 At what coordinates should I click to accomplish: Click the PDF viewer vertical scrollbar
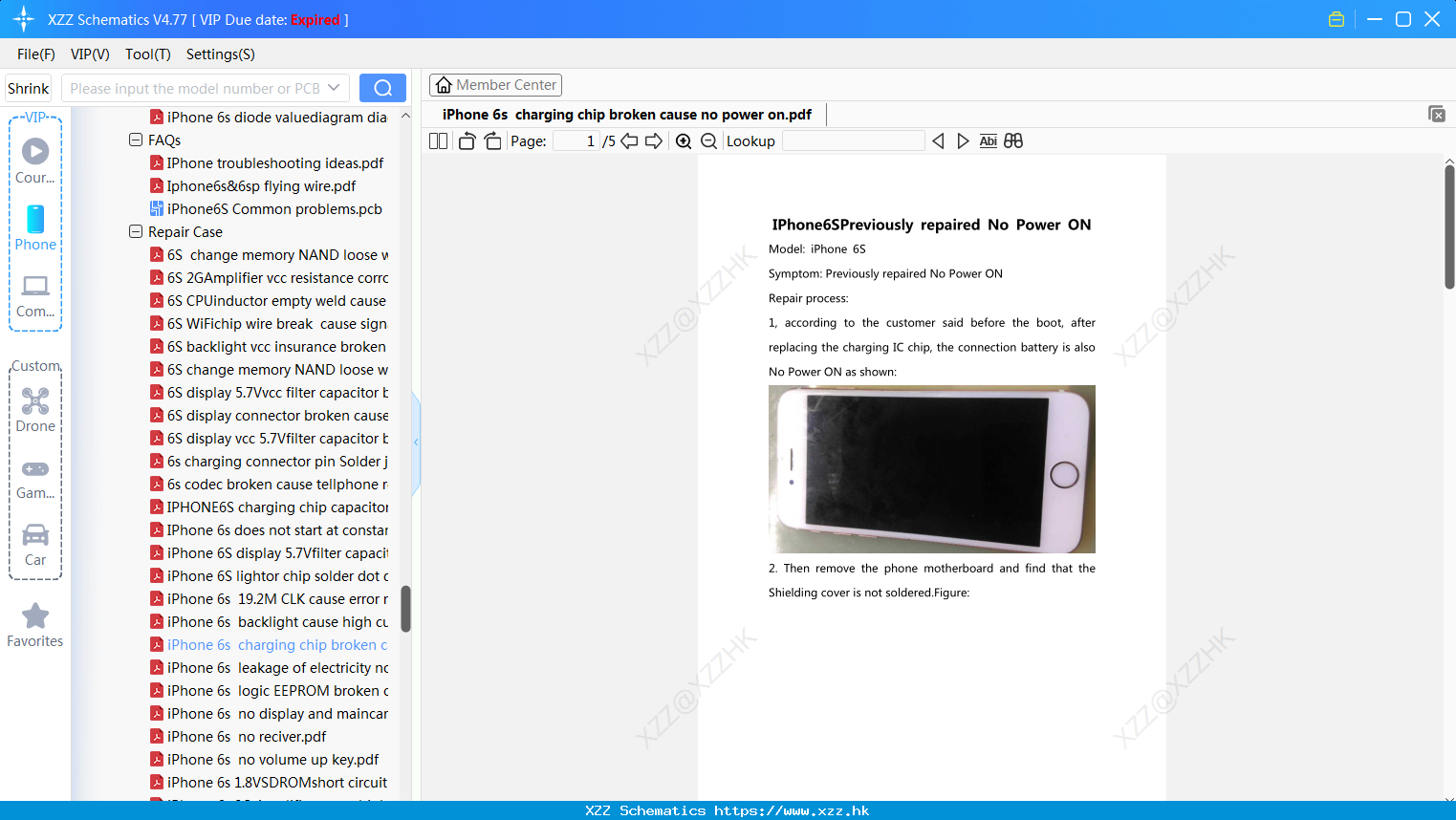point(1449,227)
